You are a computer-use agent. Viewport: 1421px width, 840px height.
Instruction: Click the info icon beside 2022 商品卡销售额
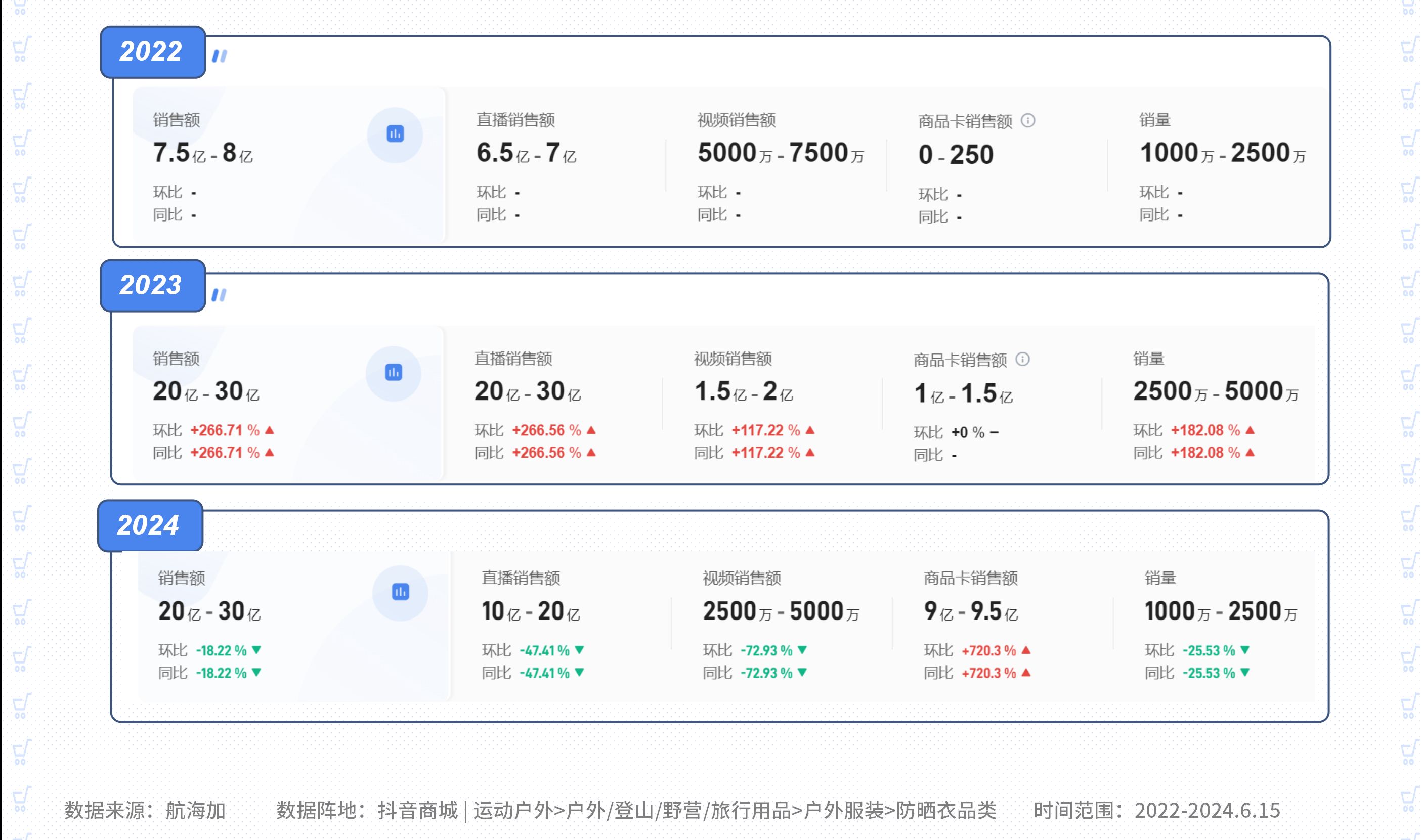1027,120
